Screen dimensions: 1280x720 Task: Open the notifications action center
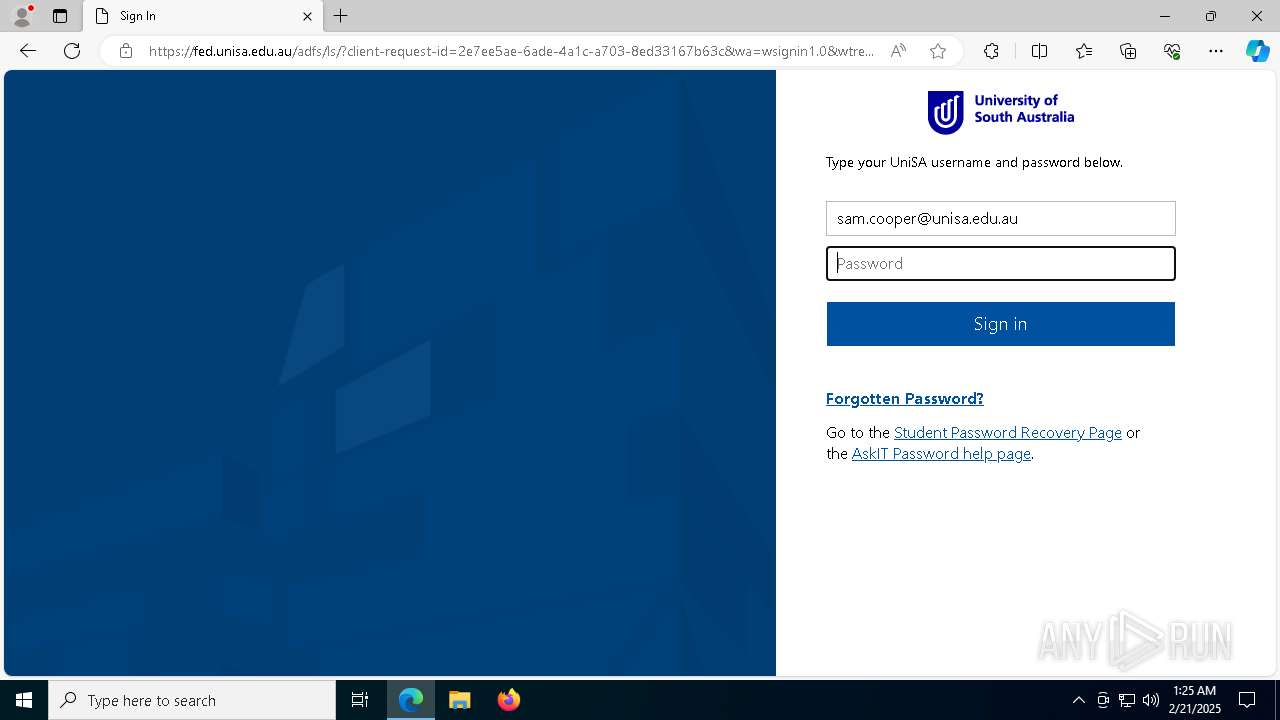tap(1247, 700)
